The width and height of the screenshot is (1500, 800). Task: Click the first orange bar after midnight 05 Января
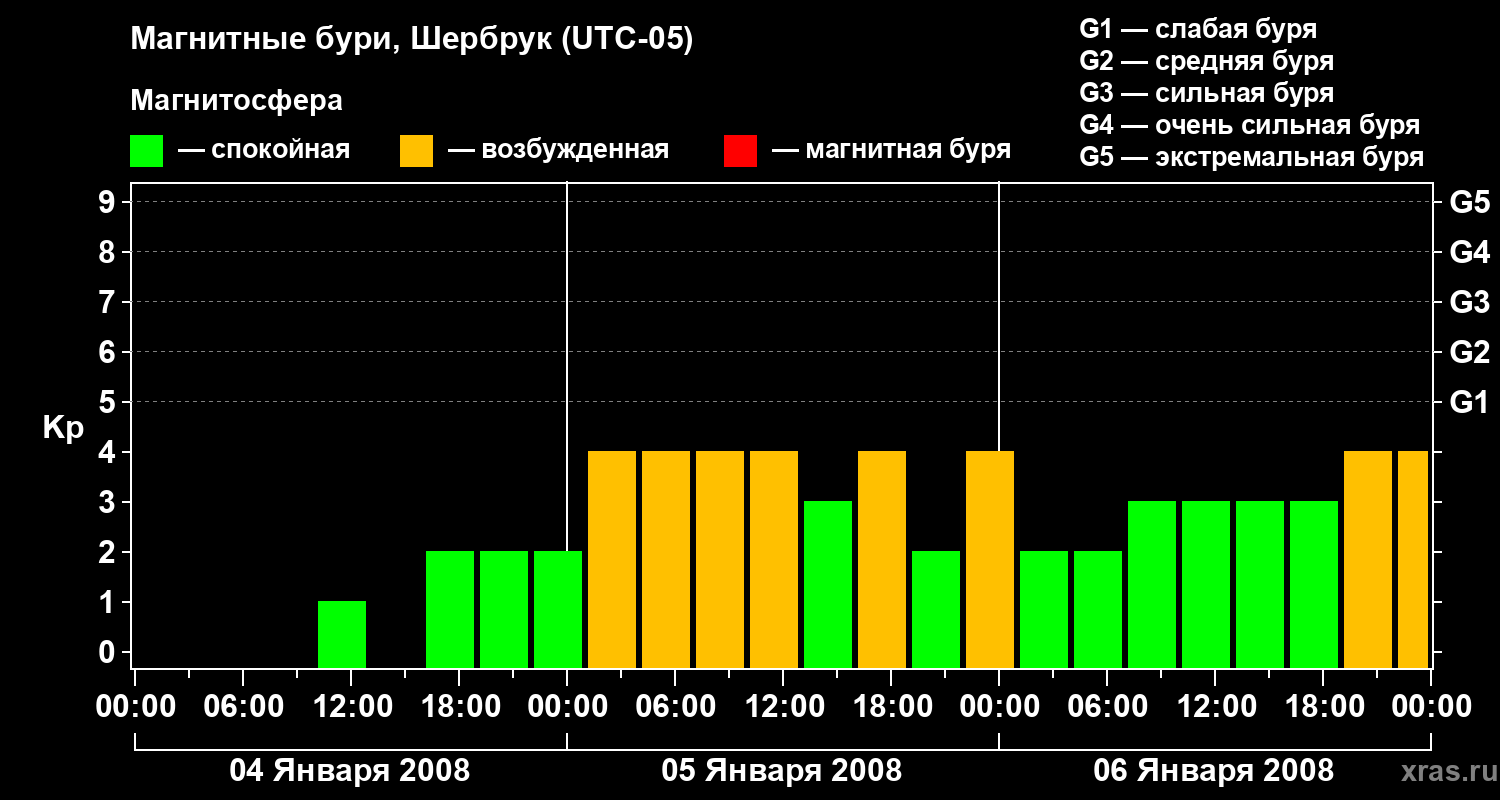pos(612,559)
